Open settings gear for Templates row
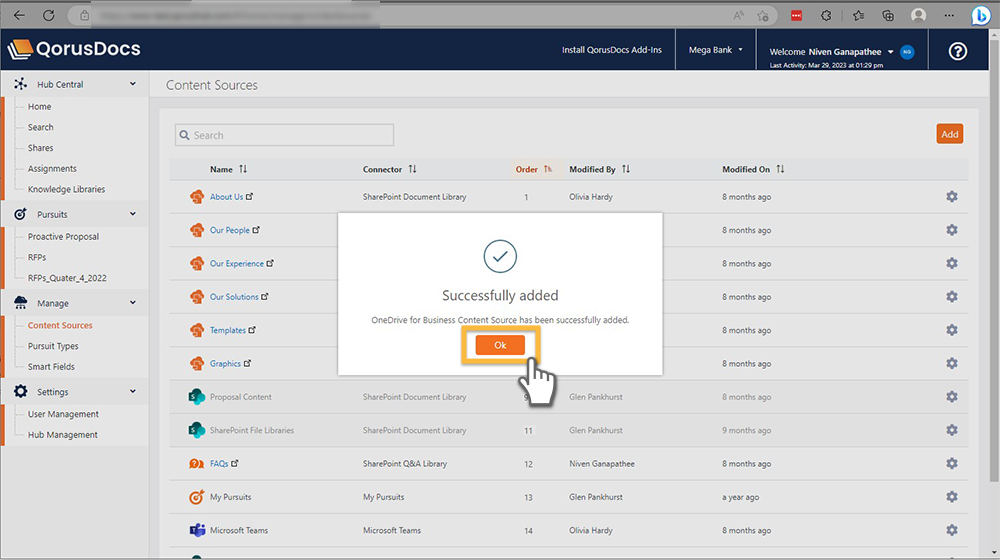The height and width of the screenshot is (560, 1000). (952, 330)
